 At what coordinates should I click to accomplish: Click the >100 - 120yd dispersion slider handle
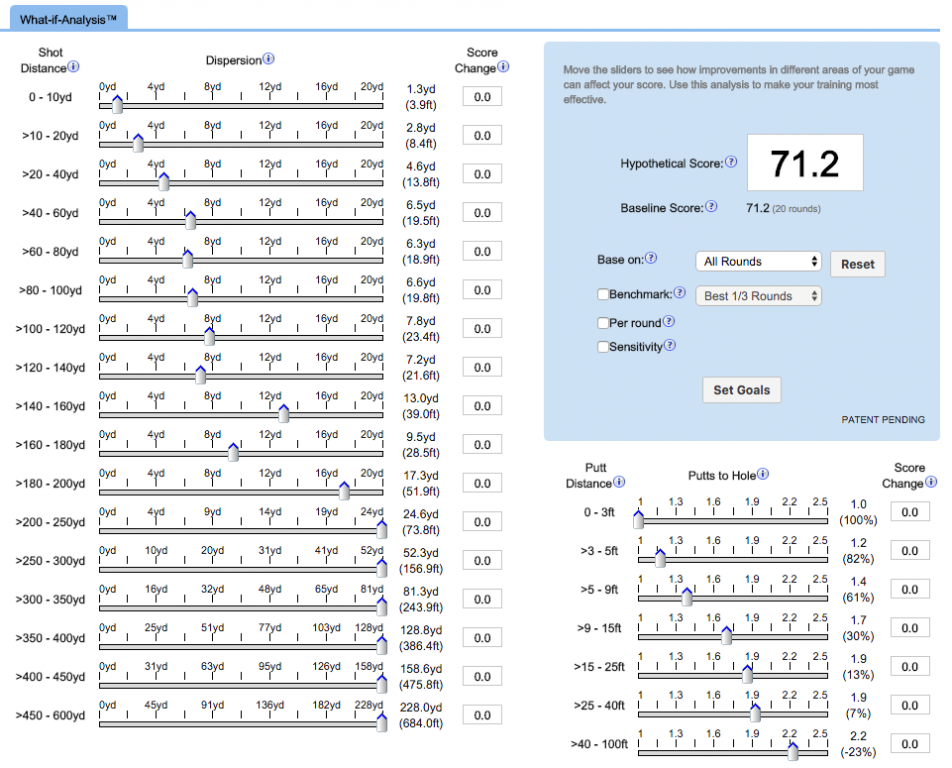click(x=209, y=336)
